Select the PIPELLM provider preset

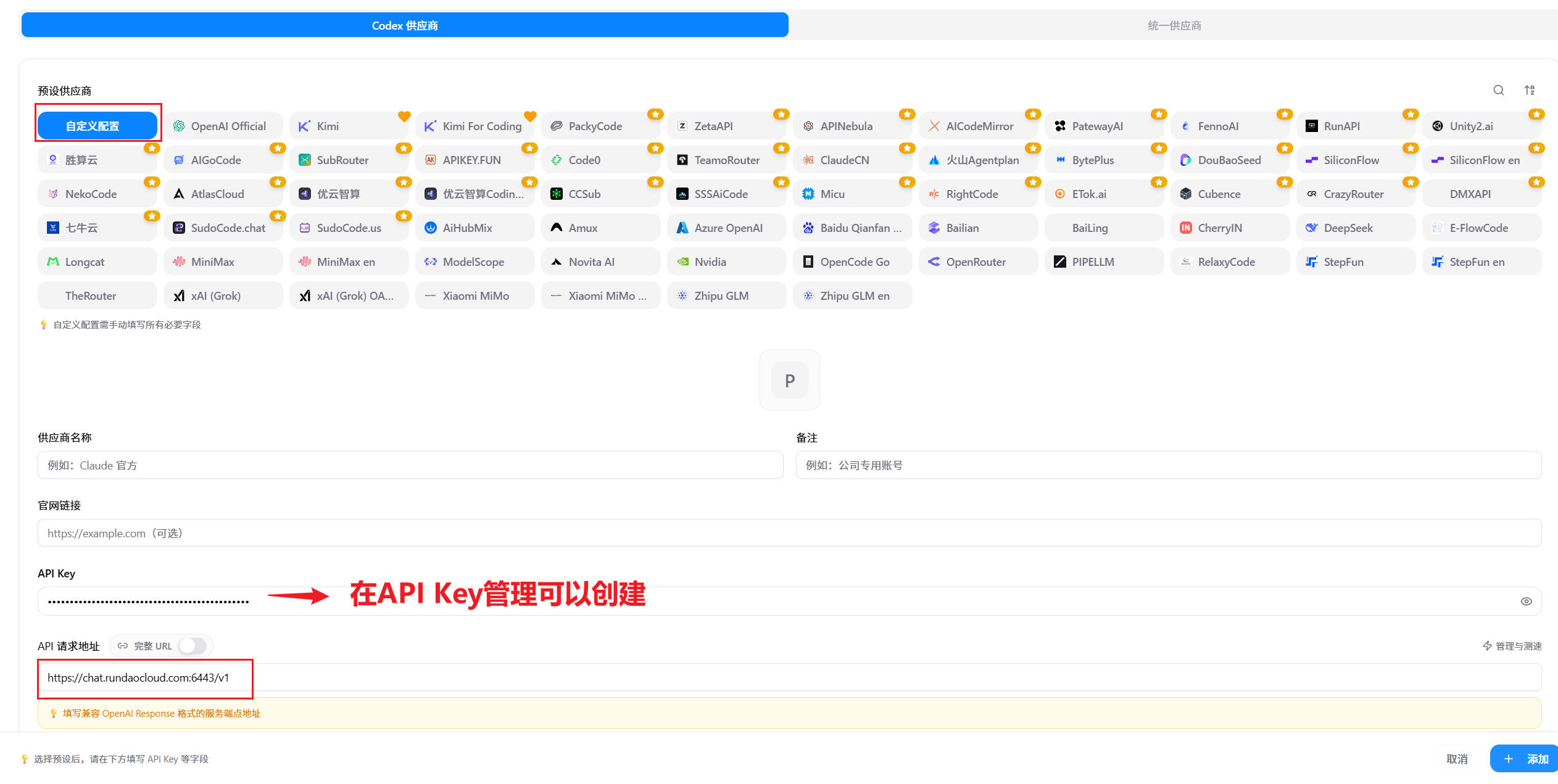pyautogui.click(x=1104, y=262)
